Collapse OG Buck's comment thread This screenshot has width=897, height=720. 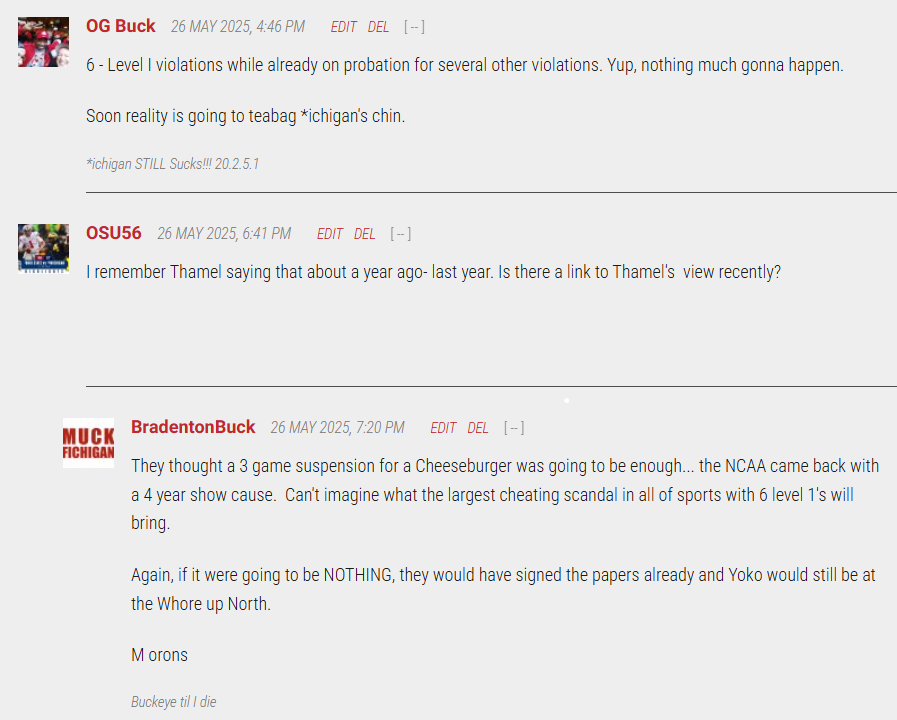[414, 27]
